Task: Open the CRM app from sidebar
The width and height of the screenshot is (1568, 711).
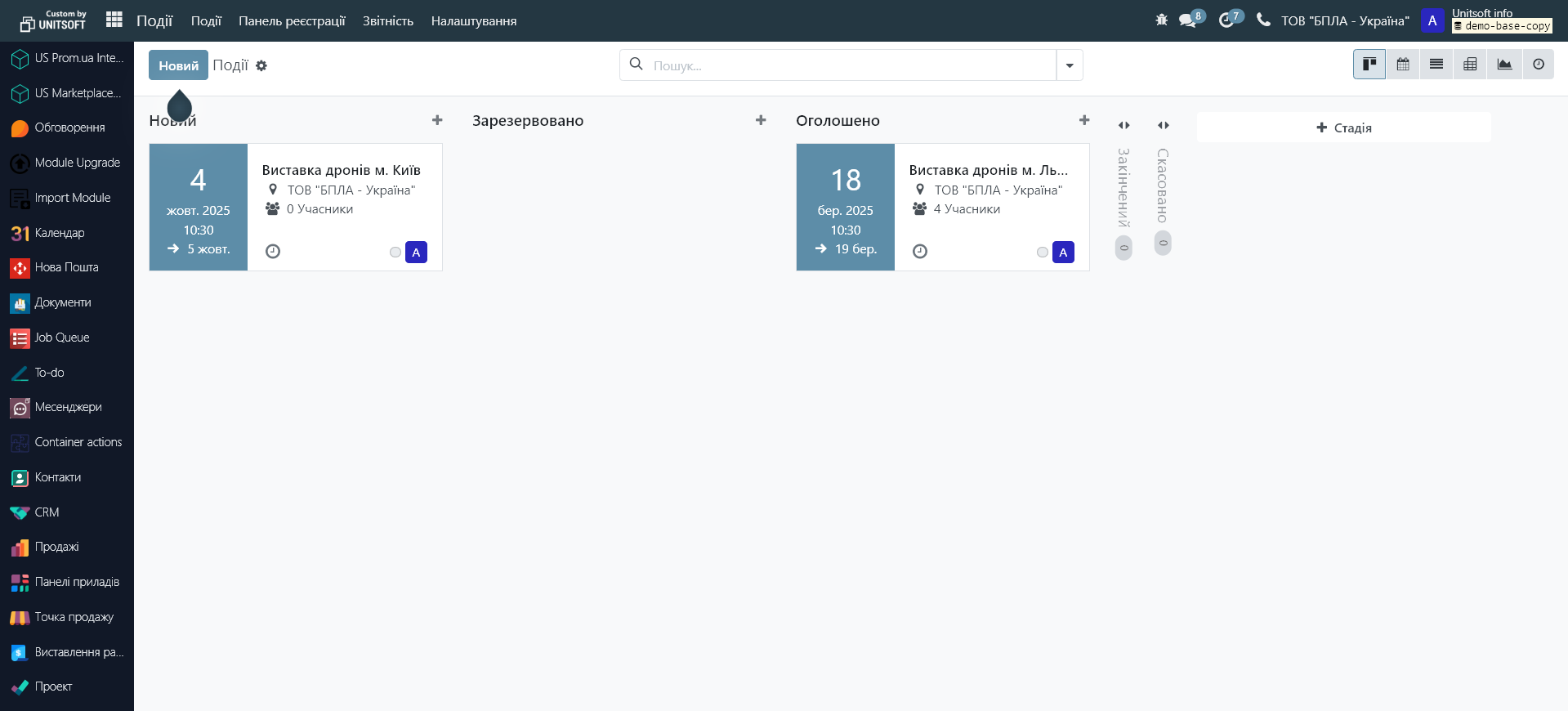Action: [47, 512]
